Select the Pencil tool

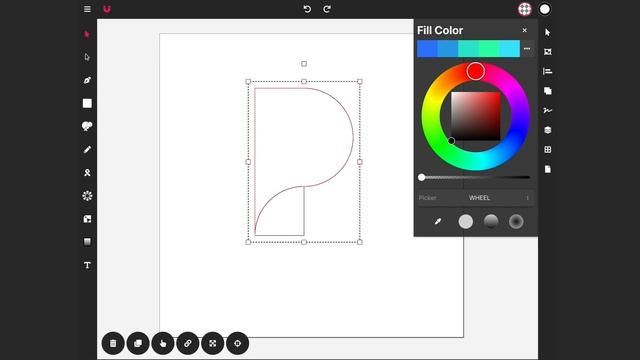pyautogui.click(x=87, y=149)
